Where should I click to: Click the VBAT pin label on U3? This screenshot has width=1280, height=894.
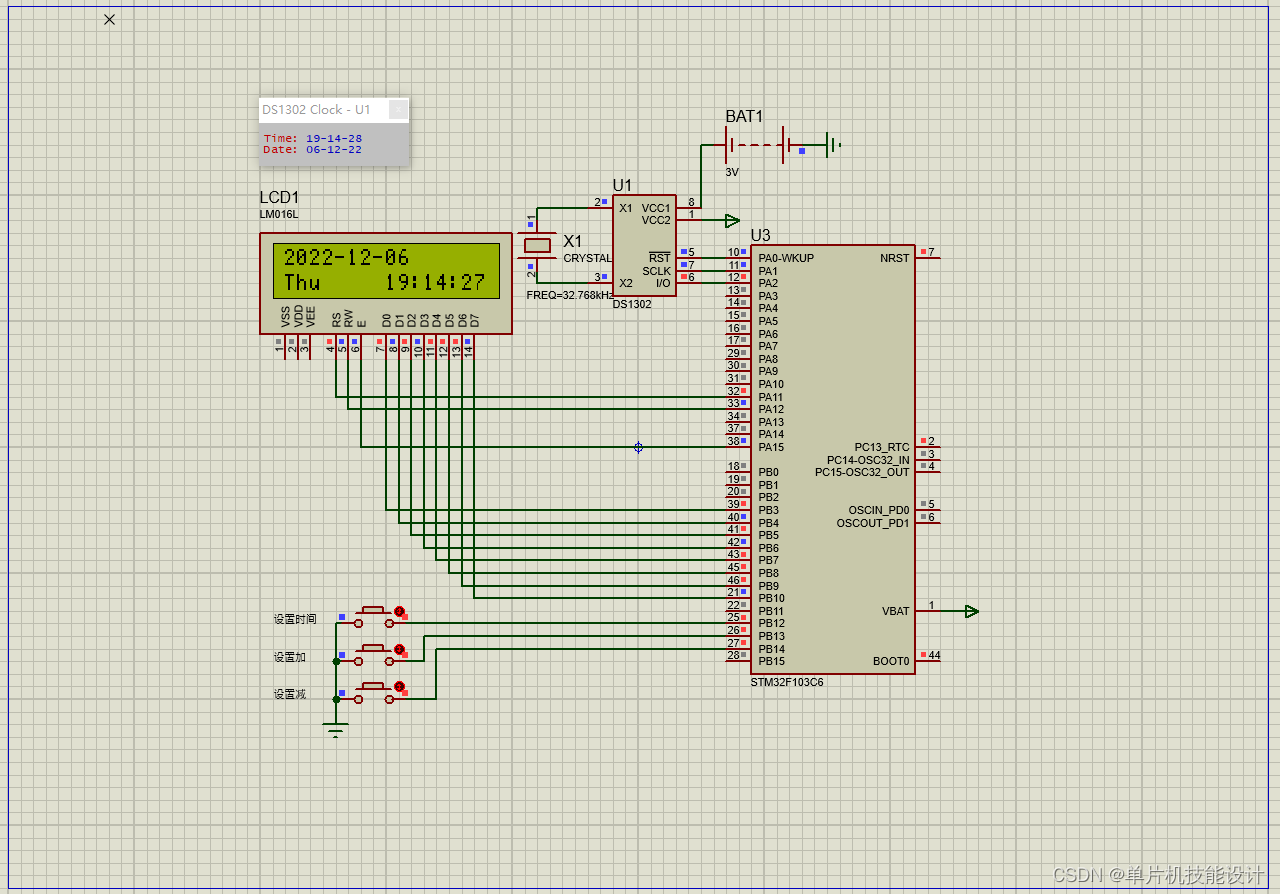coord(896,611)
